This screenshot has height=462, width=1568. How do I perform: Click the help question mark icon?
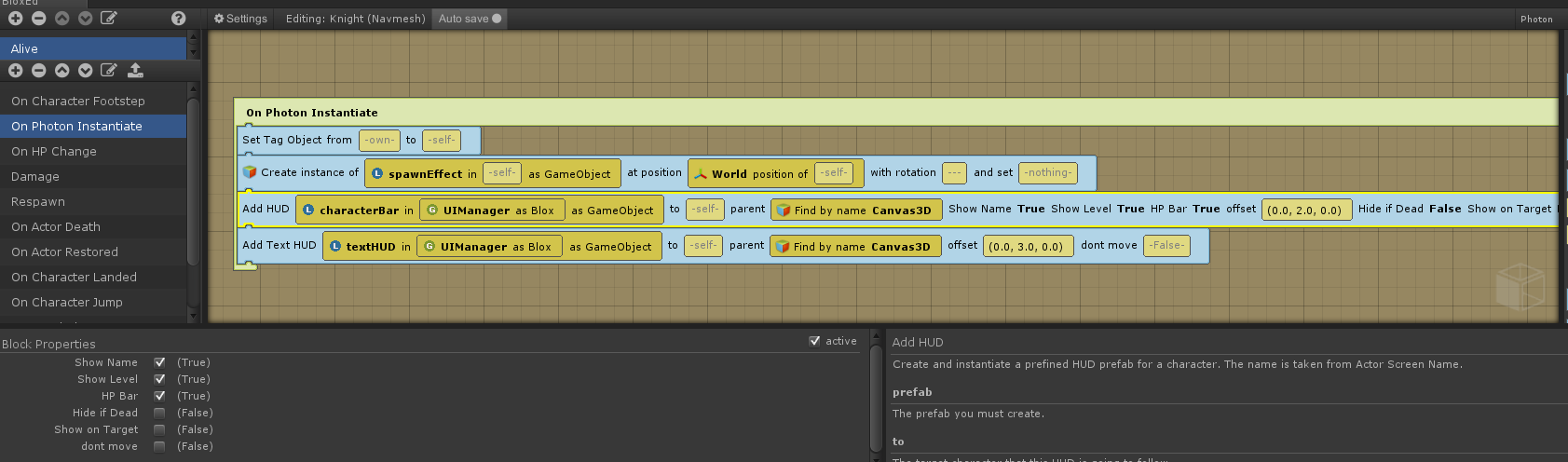tap(179, 18)
